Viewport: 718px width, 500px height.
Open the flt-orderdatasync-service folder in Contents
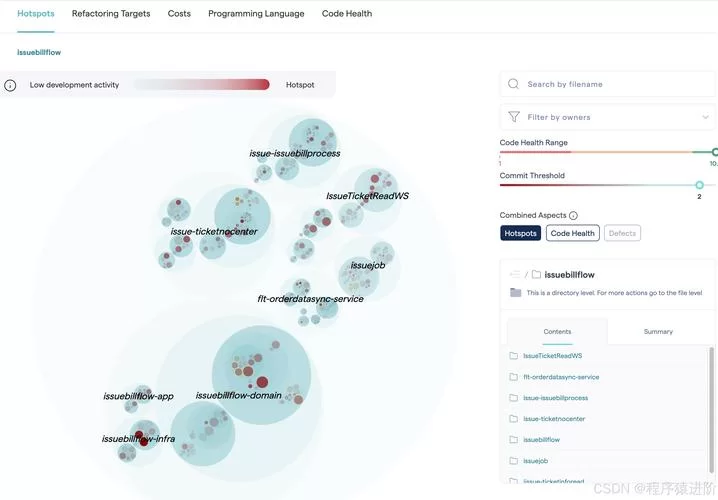pos(561,377)
